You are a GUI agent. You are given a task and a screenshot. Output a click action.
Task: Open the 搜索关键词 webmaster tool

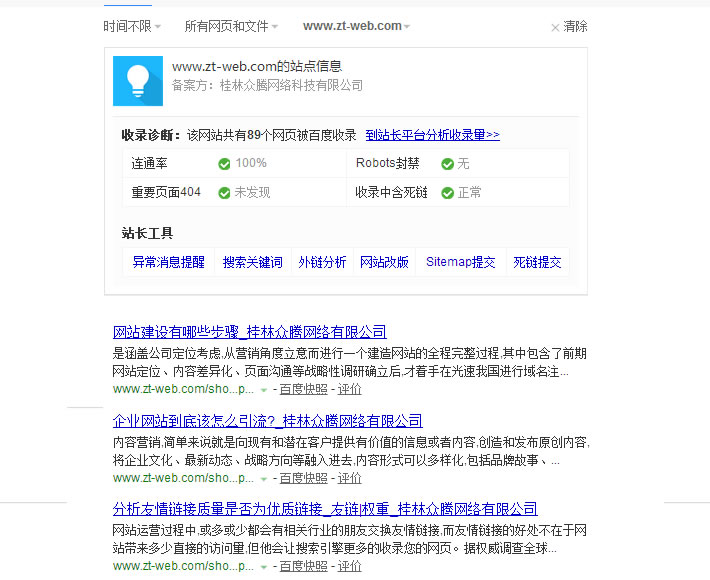[253, 262]
